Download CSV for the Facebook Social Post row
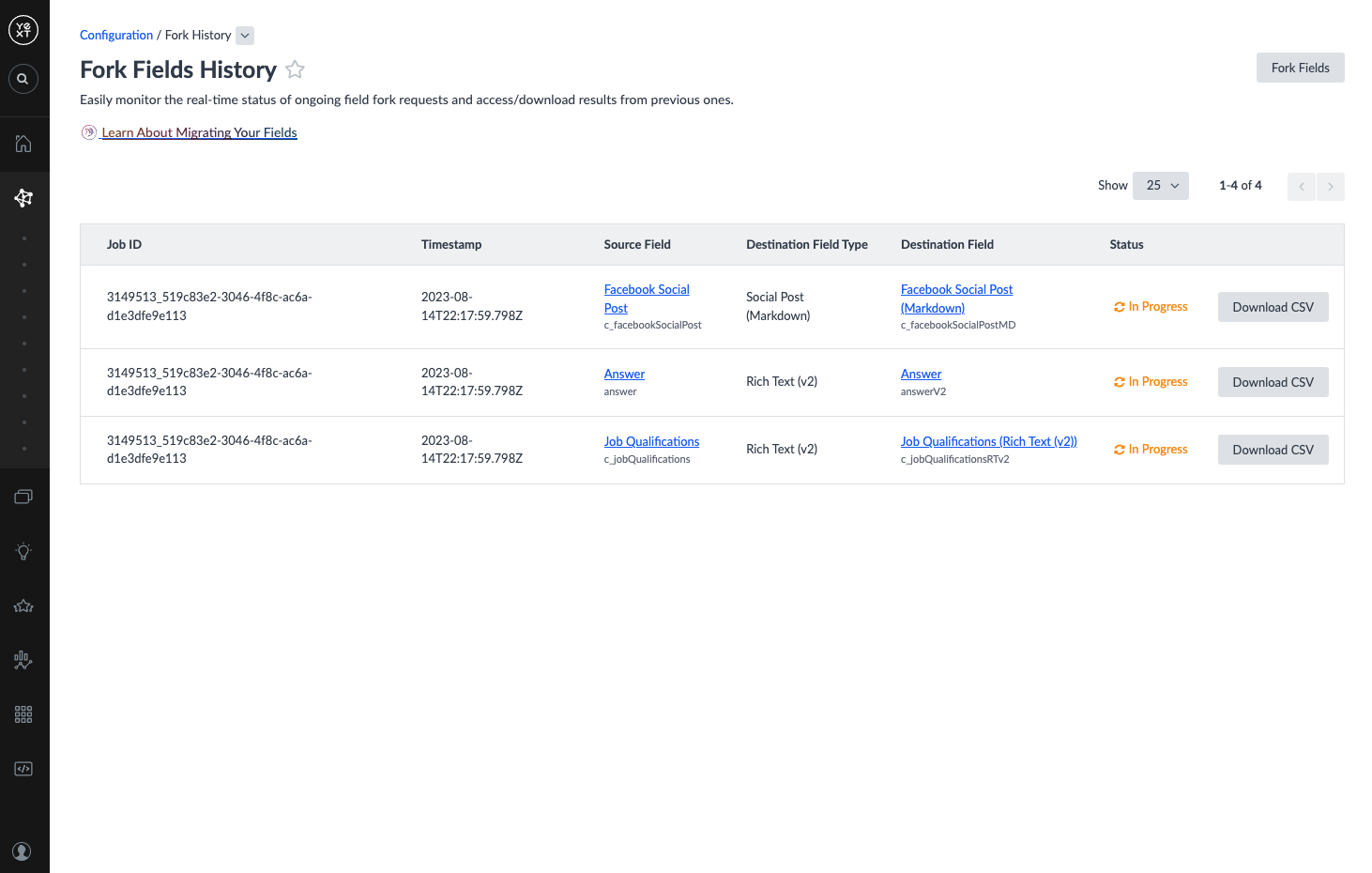Screen dimensions: 1372x873 pyautogui.click(x=1273, y=307)
